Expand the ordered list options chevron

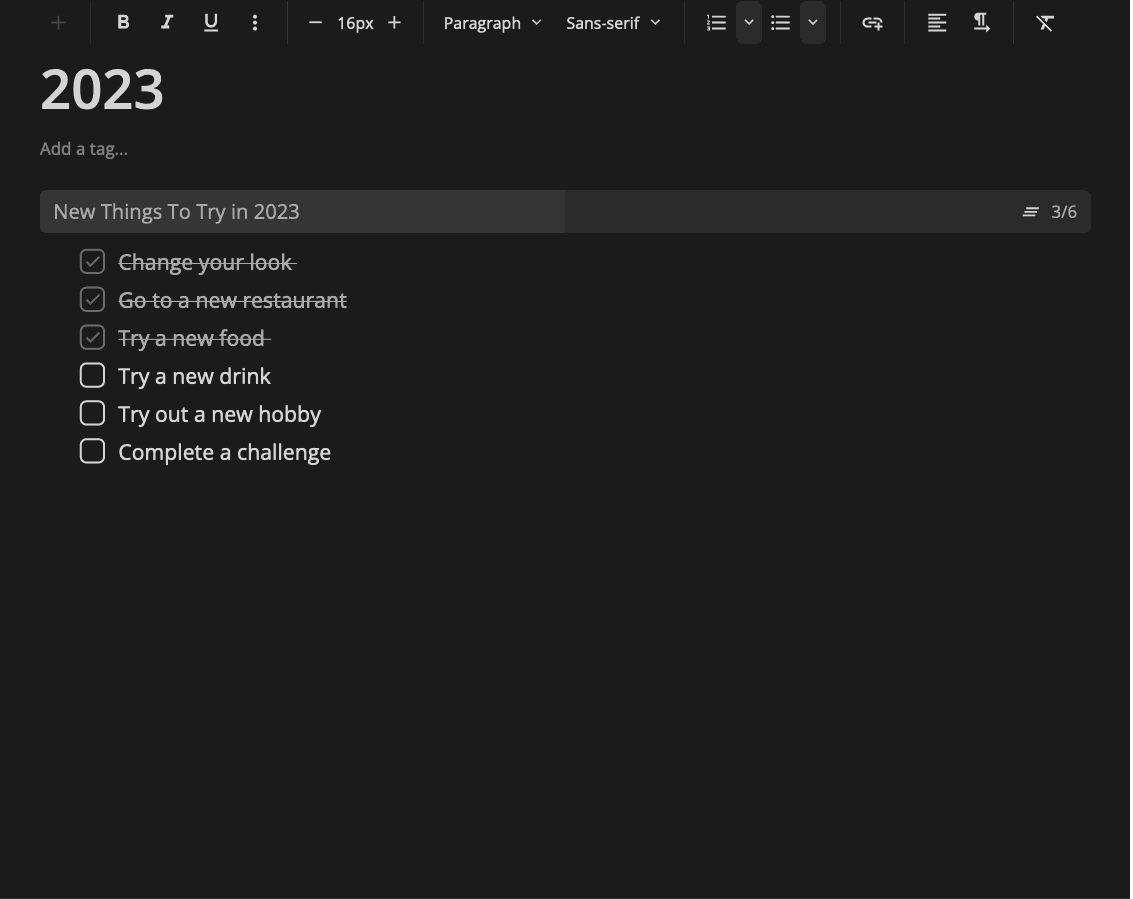click(749, 22)
